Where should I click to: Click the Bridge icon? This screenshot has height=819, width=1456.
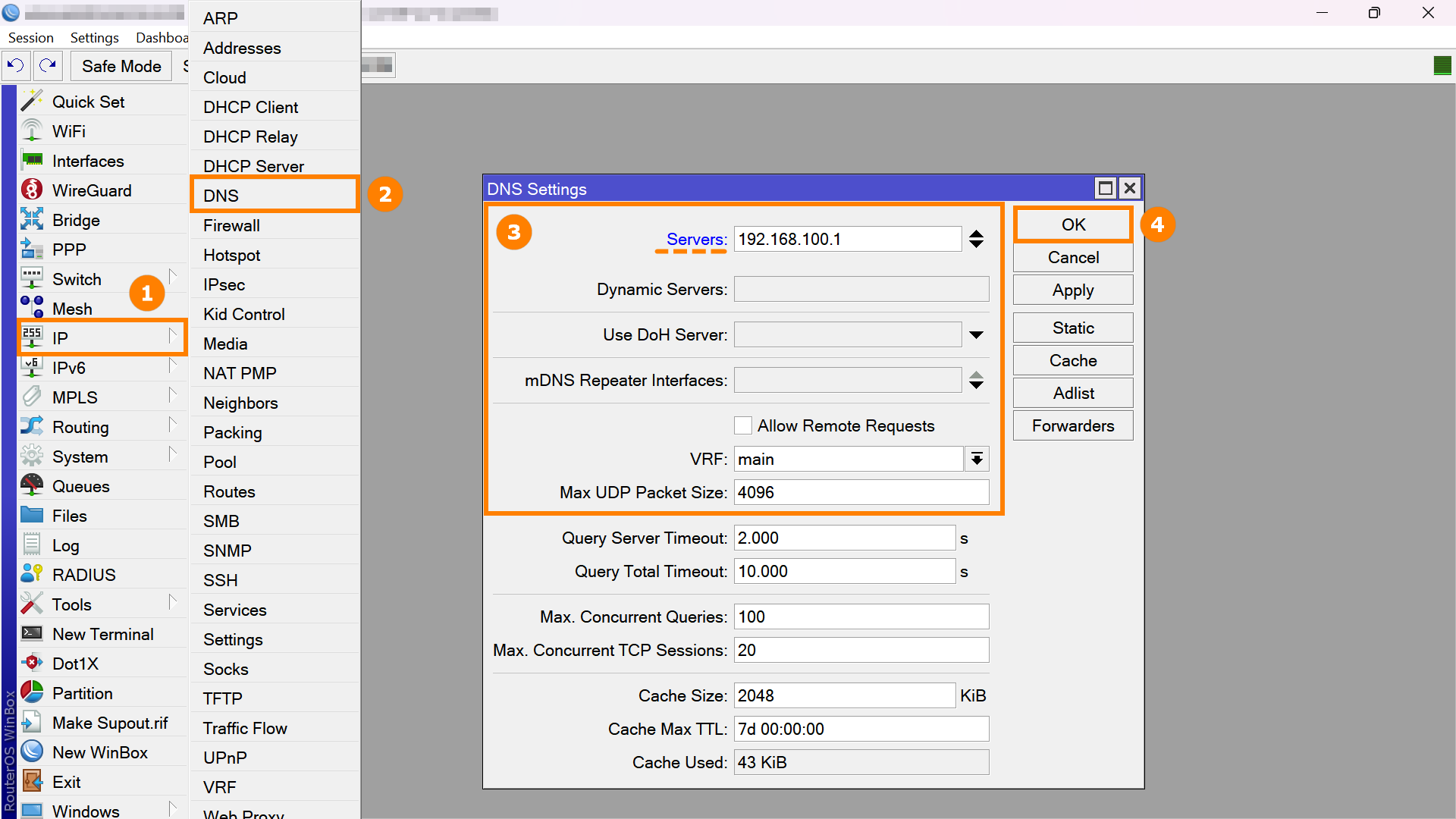click(32, 220)
